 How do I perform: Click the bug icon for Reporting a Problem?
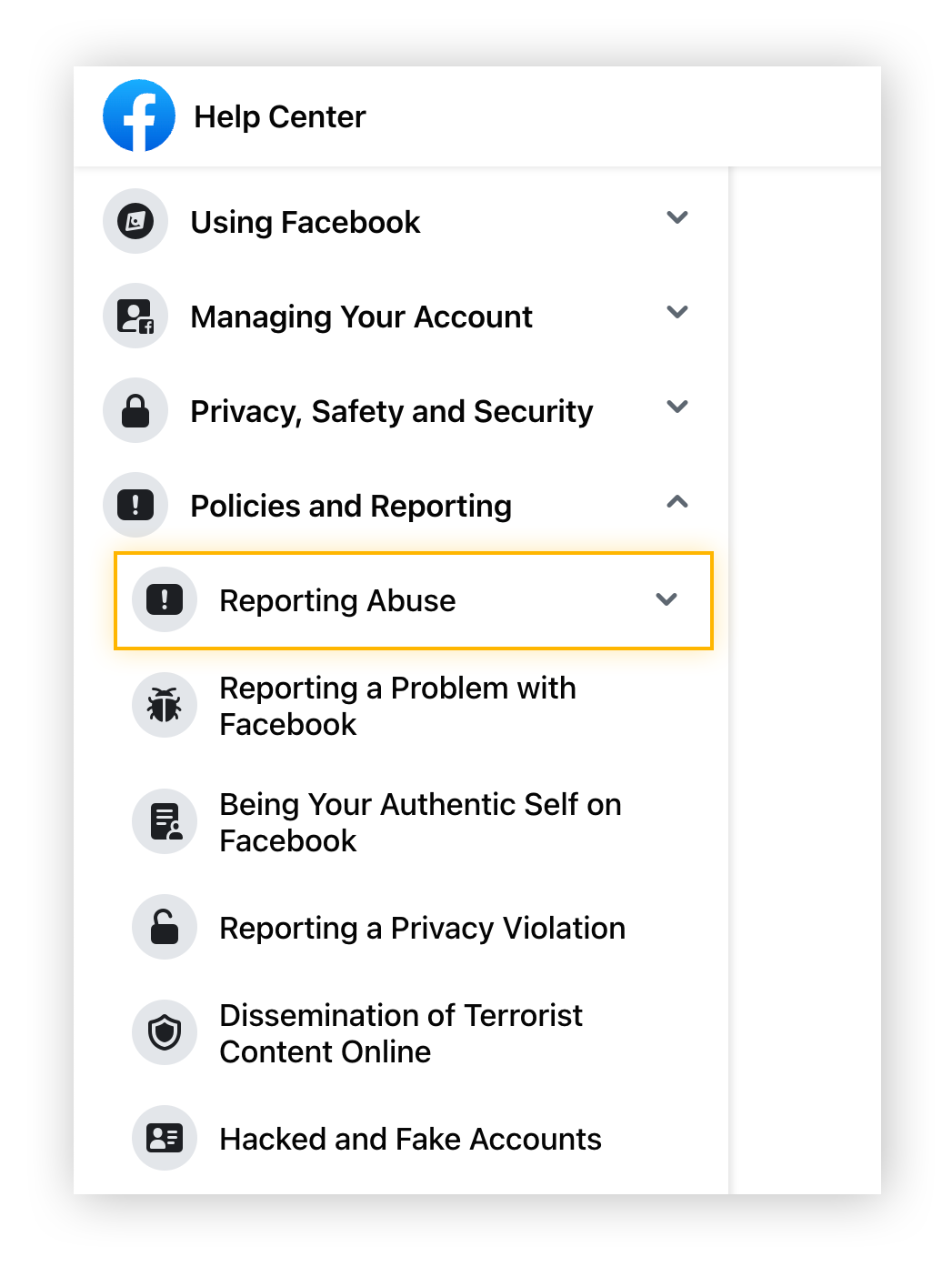[x=165, y=705]
